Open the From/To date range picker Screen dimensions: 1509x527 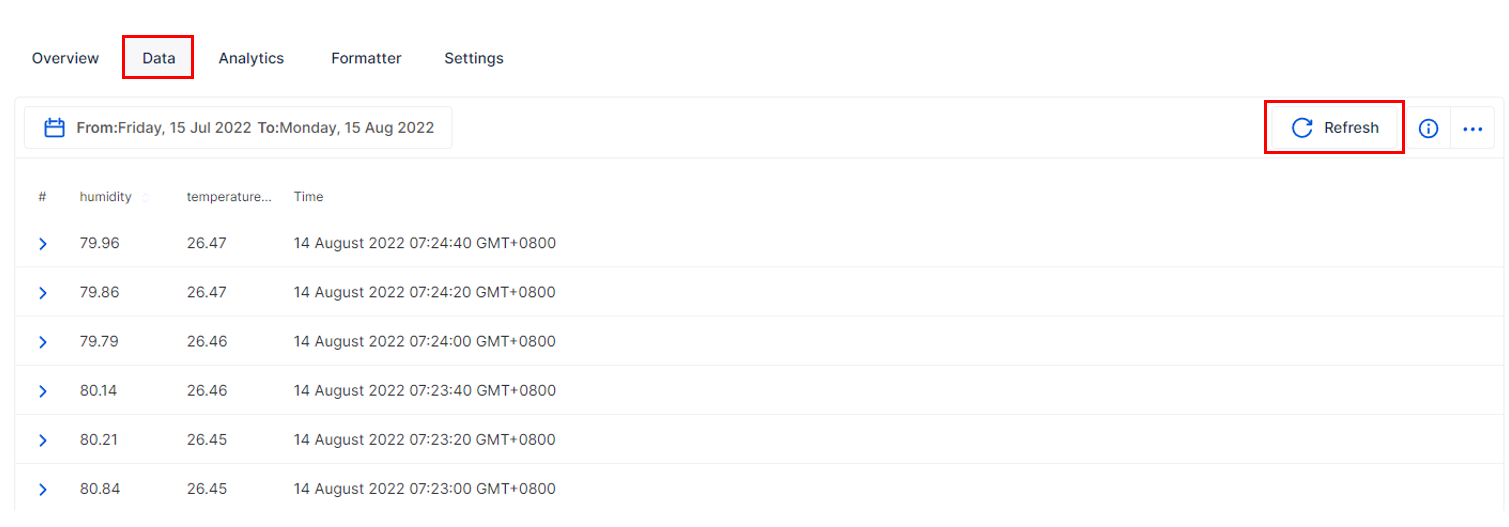pos(255,128)
